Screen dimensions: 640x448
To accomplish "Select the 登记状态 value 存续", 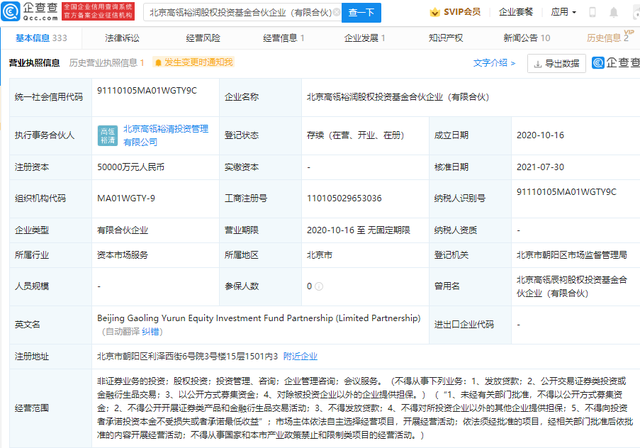I will point(356,135).
